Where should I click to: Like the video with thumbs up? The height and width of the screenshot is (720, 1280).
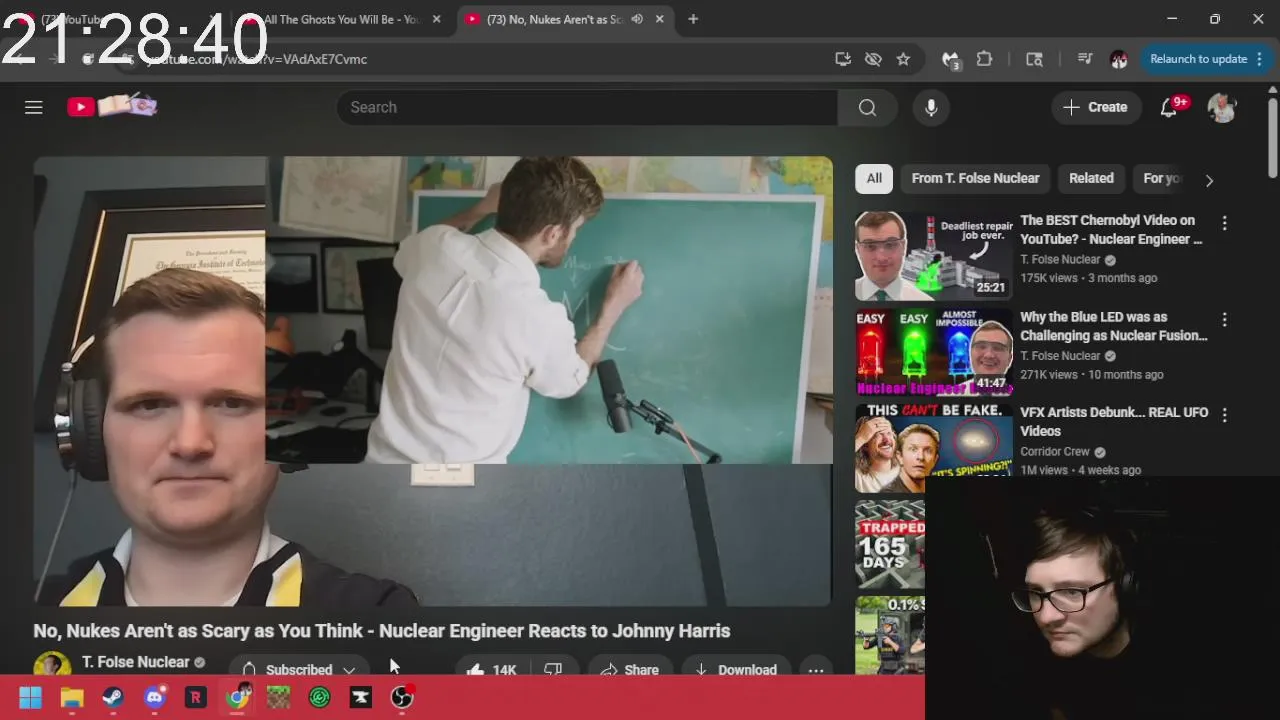490,670
